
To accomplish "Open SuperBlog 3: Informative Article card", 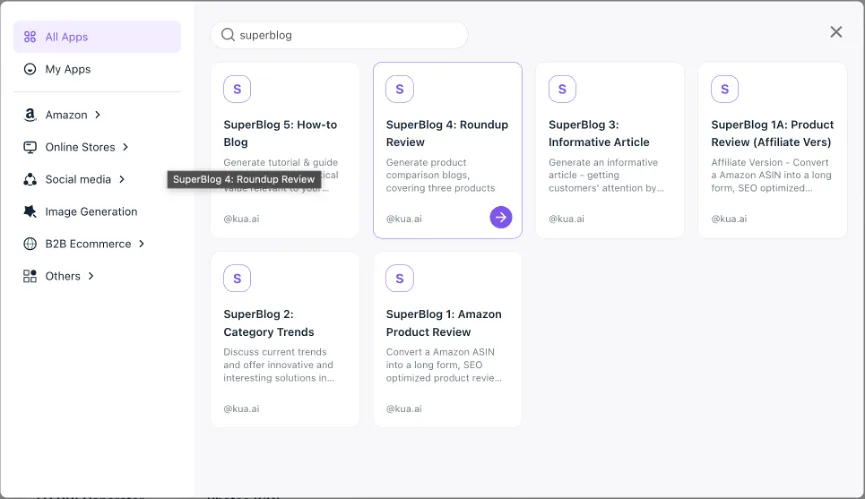I will (609, 150).
